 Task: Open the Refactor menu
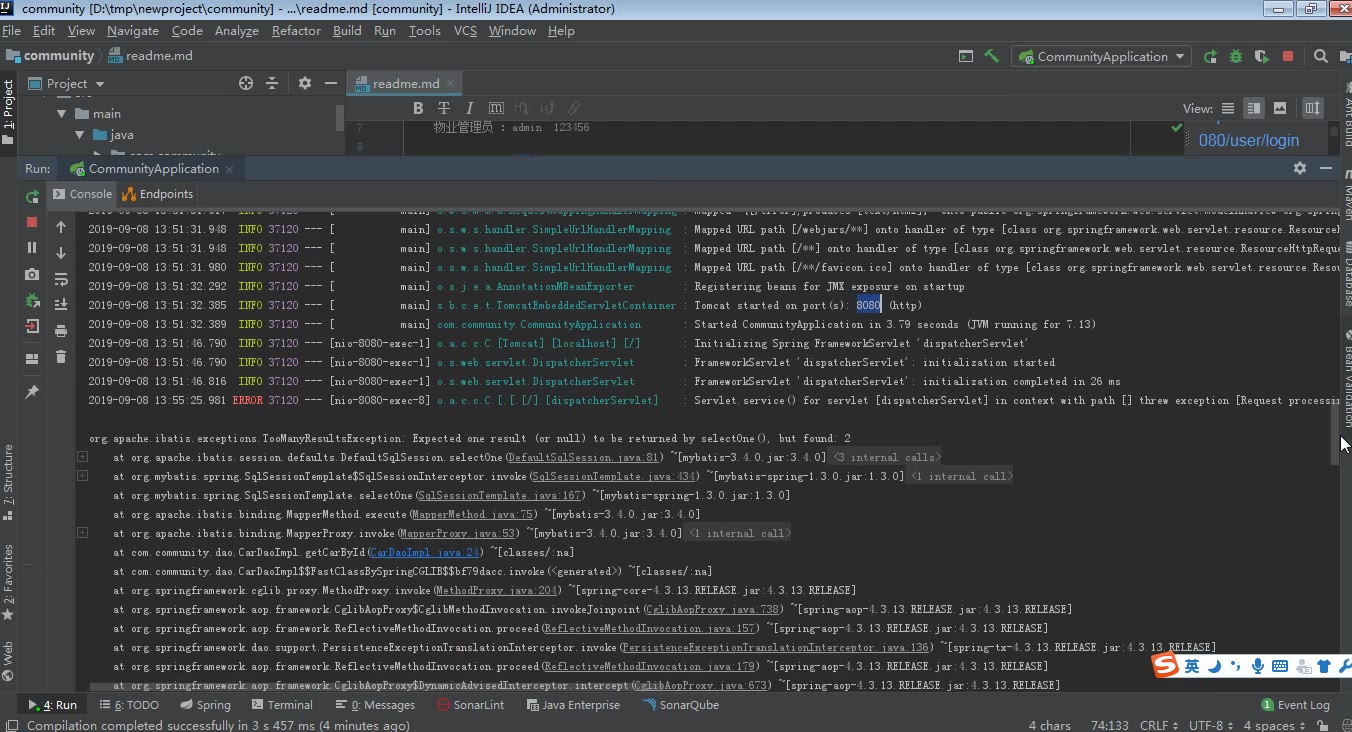[x=296, y=31]
